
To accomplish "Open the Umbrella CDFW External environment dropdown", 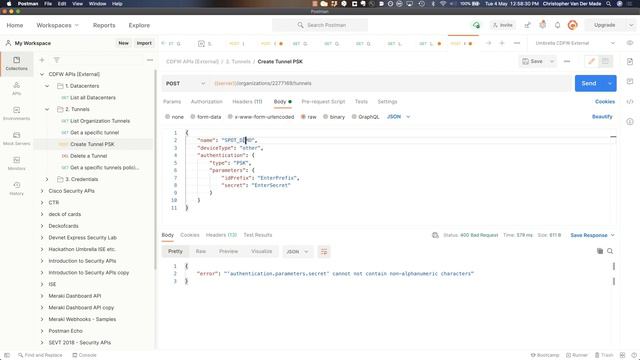I will click(x=575, y=43).
